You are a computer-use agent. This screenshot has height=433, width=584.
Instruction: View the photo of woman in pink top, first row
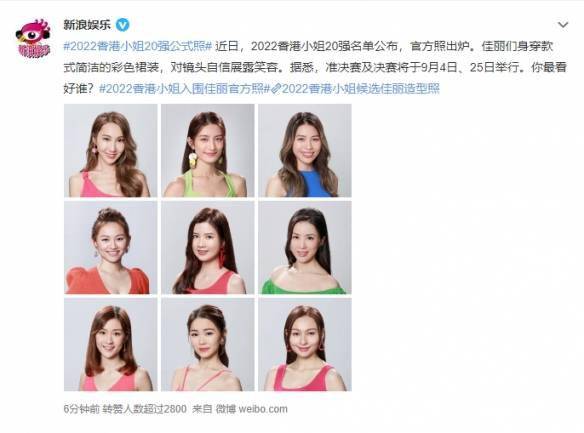[x=111, y=150]
